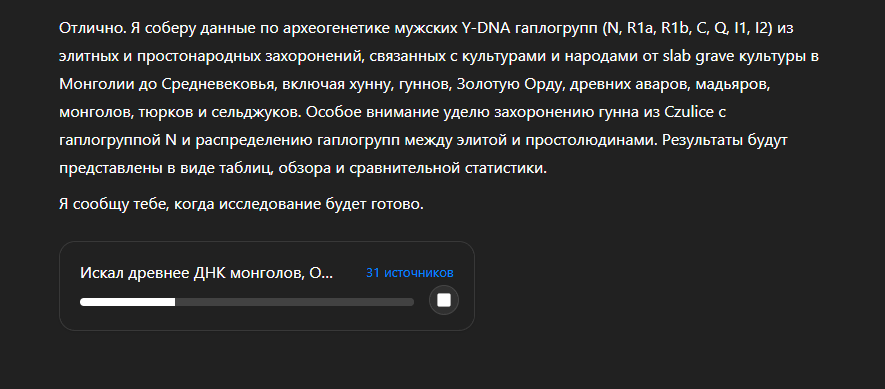Click the word простолюдинами in the text
Screen dimensions: 885x389
tap(592, 141)
